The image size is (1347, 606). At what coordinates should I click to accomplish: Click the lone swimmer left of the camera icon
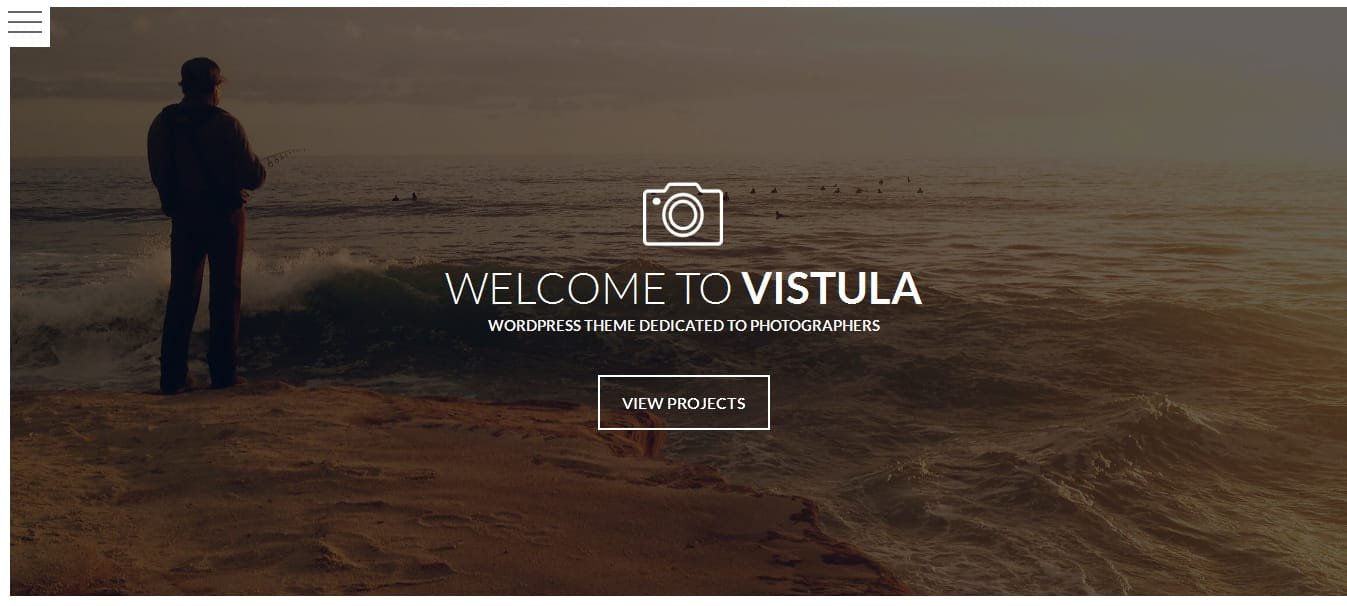[404, 197]
